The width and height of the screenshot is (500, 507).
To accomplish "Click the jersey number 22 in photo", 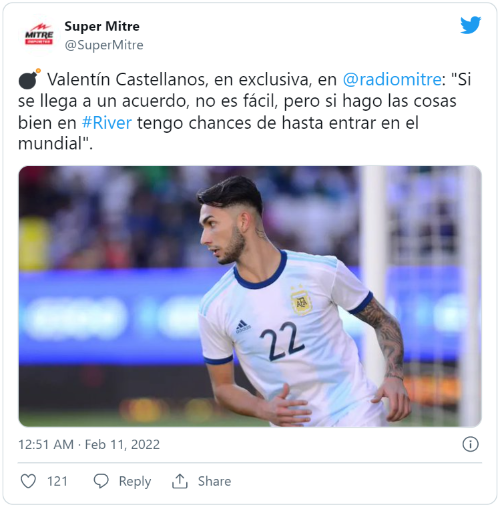I will tap(279, 341).
